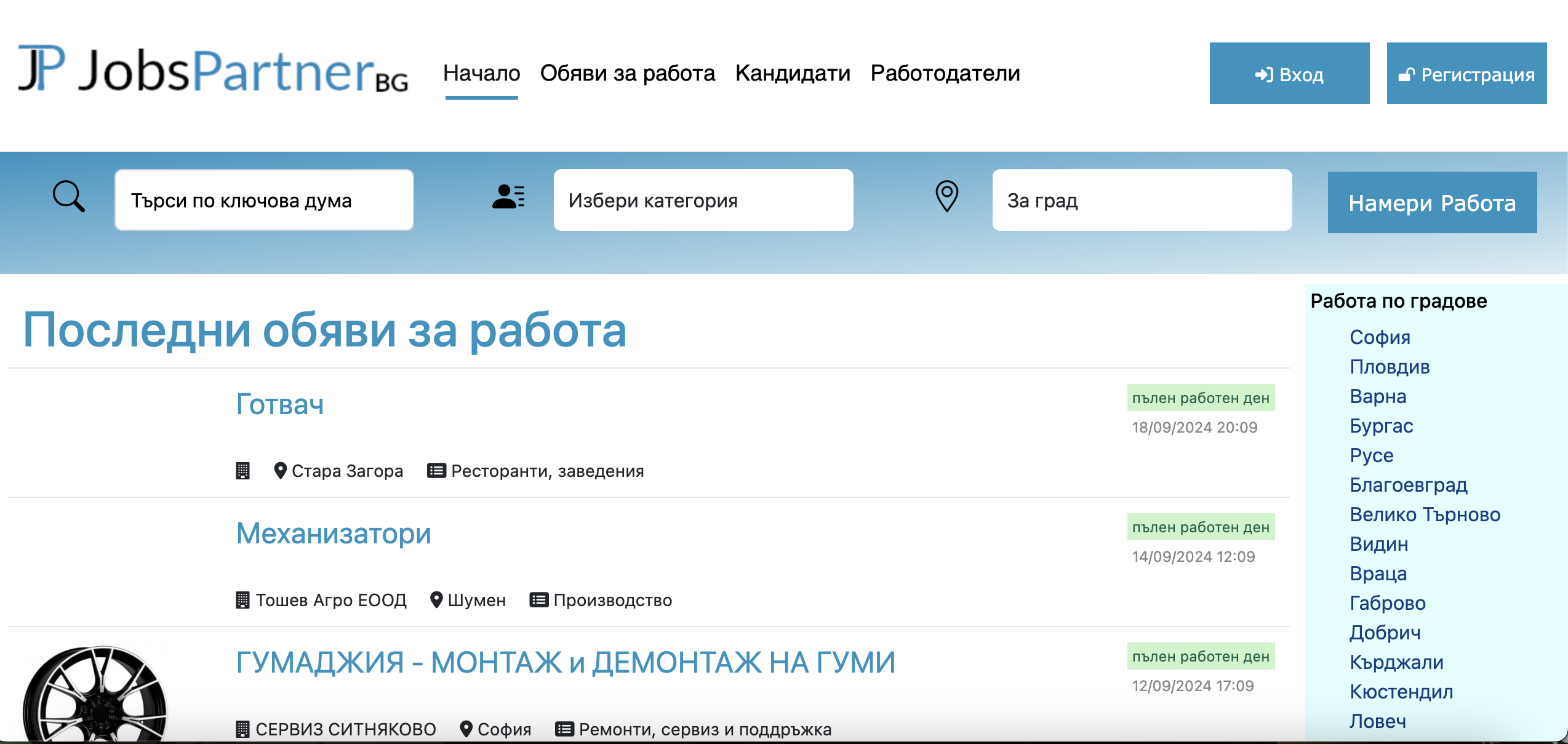Click the Шумен location text
Viewport: 1568px width, 744px height.
(x=477, y=600)
